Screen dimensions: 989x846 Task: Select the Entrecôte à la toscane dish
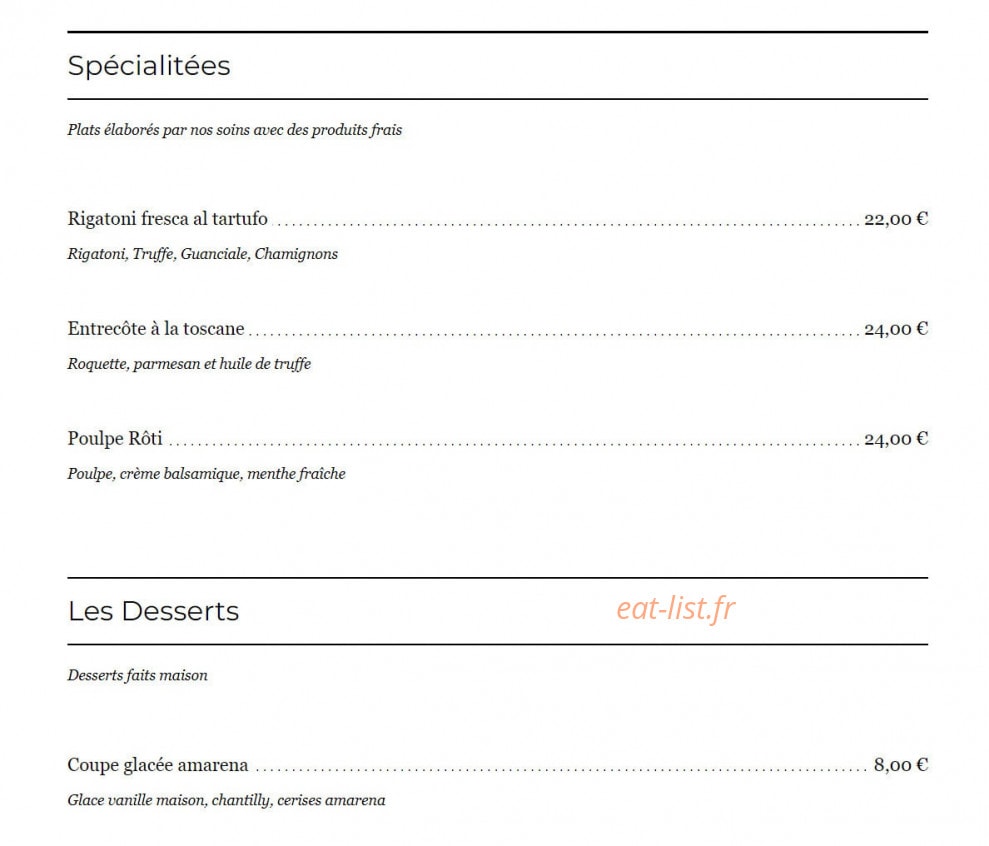click(156, 328)
